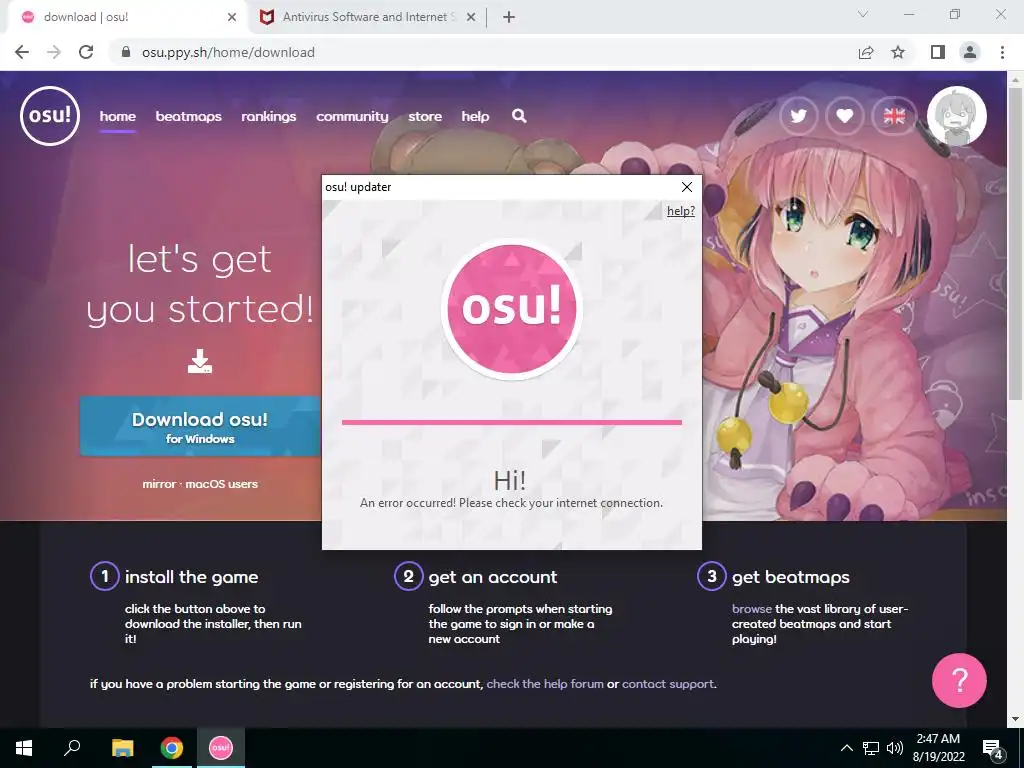Open the UK flag language selector

pyautogui.click(x=894, y=116)
